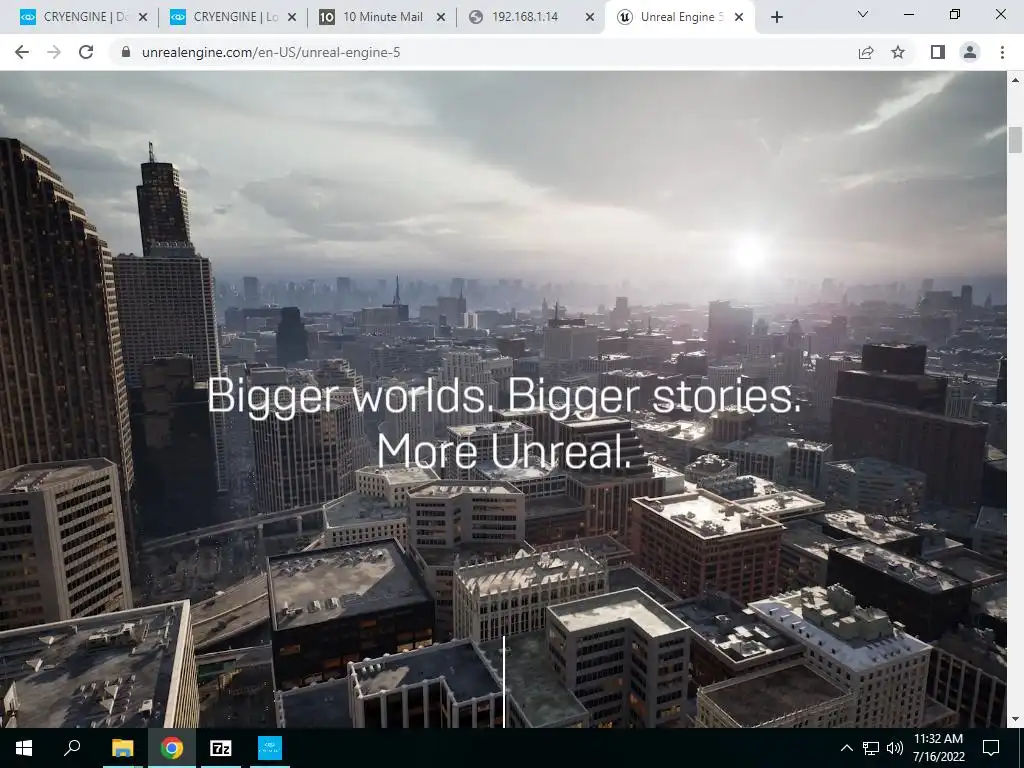Open 7-Zip from the taskbar
This screenshot has width=1024, height=768.
(221, 748)
